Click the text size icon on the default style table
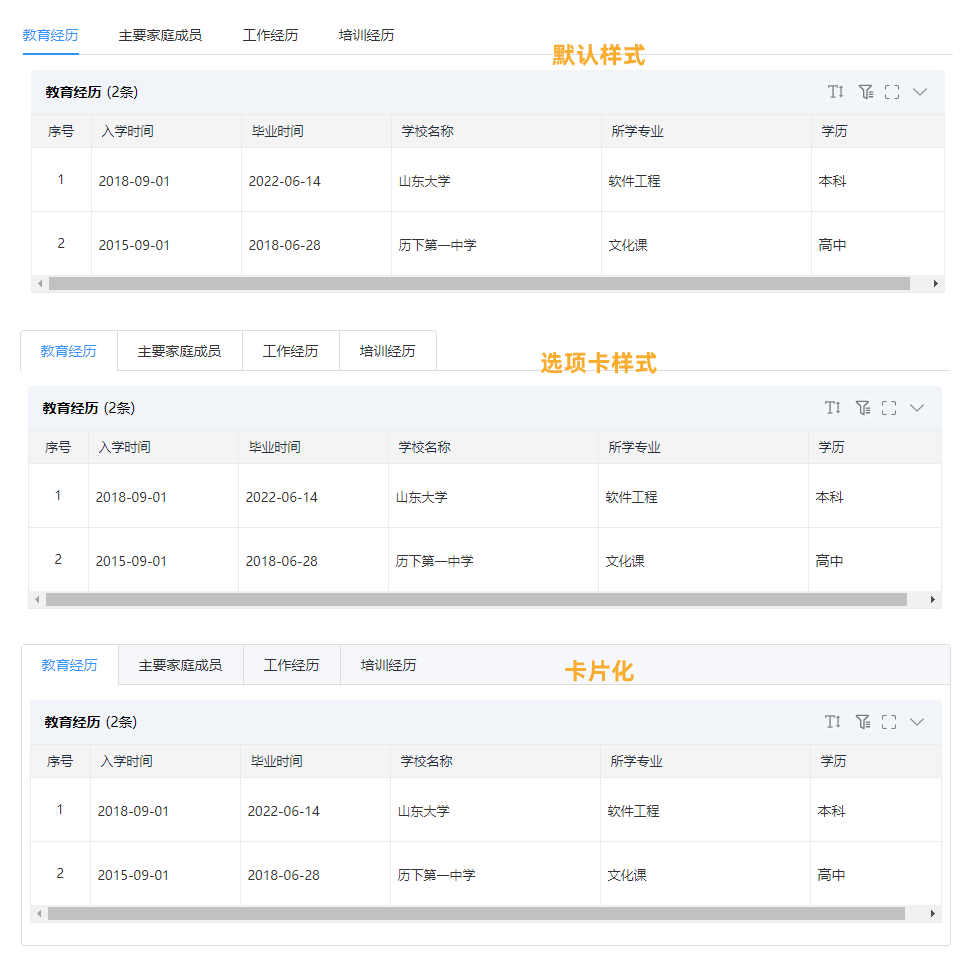This screenshot has height=968, width=971. pos(836,91)
